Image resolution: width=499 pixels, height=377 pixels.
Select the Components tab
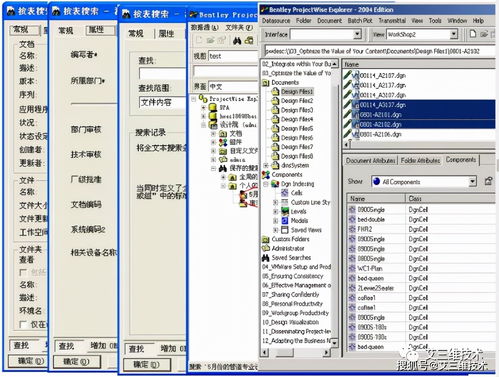[461, 160]
